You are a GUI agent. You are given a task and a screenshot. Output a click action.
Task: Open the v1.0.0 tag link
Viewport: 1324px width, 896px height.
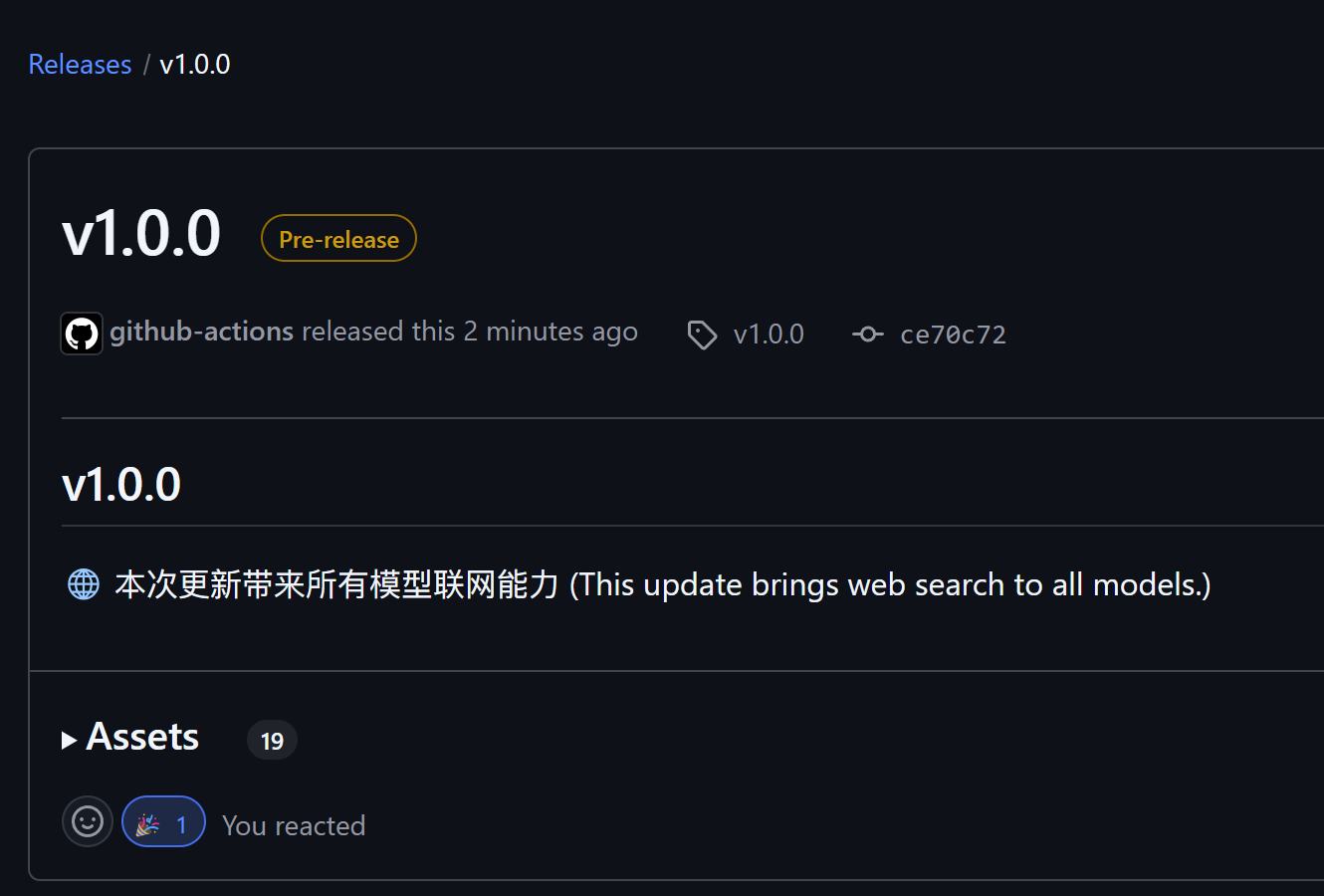coord(769,335)
